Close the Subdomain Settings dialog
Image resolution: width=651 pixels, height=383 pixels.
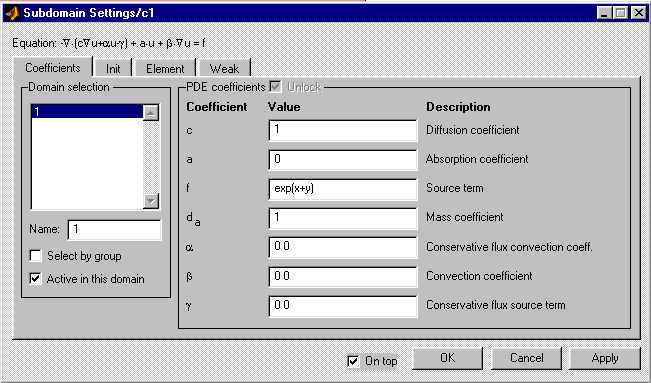[638, 13]
